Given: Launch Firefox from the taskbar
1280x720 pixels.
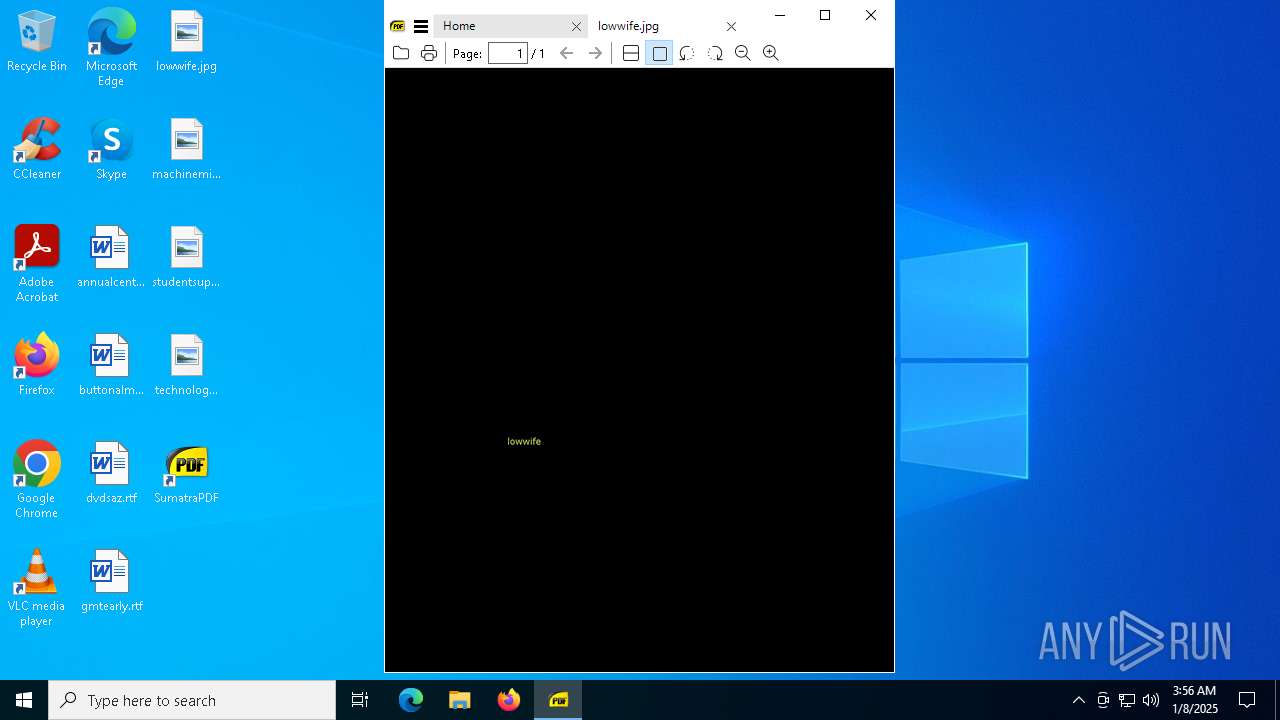Looking at the screenshot, I should [509, 700].
